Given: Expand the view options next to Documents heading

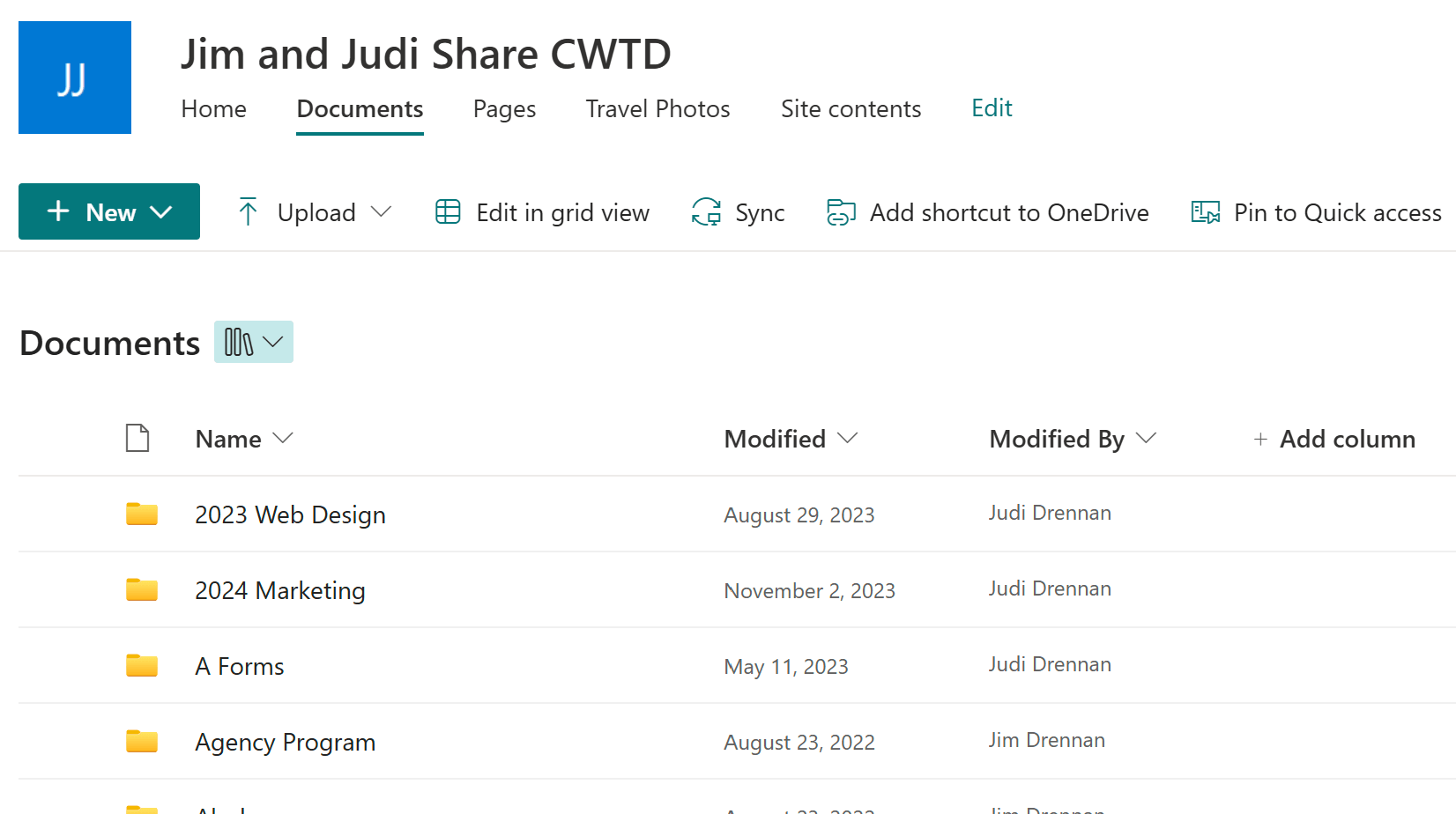Looking at the screenshot, I should pos(253,342).
